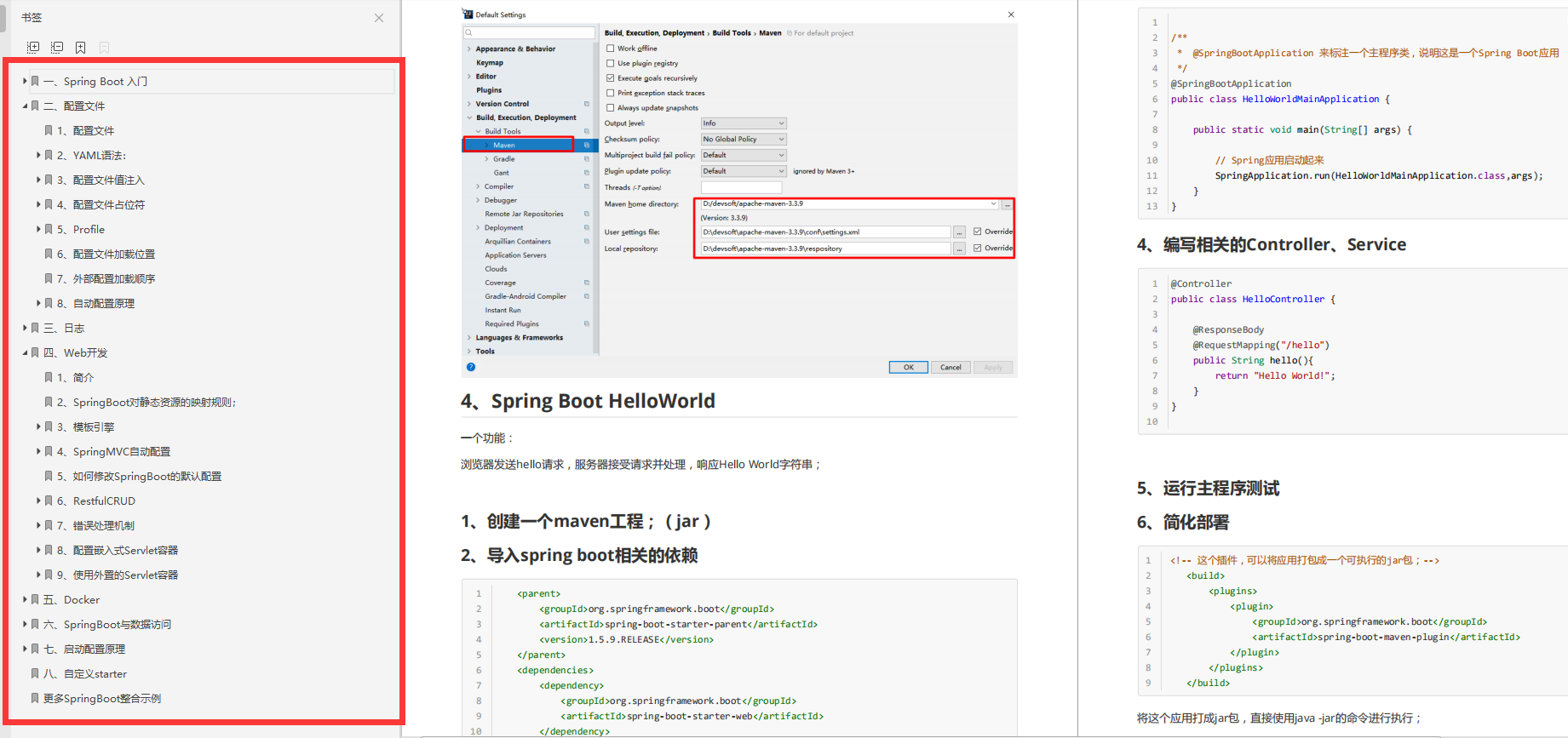Open the Output level dropdown
The width and height of the screenshot is (1568, 738).
click(x=744, y=123)
